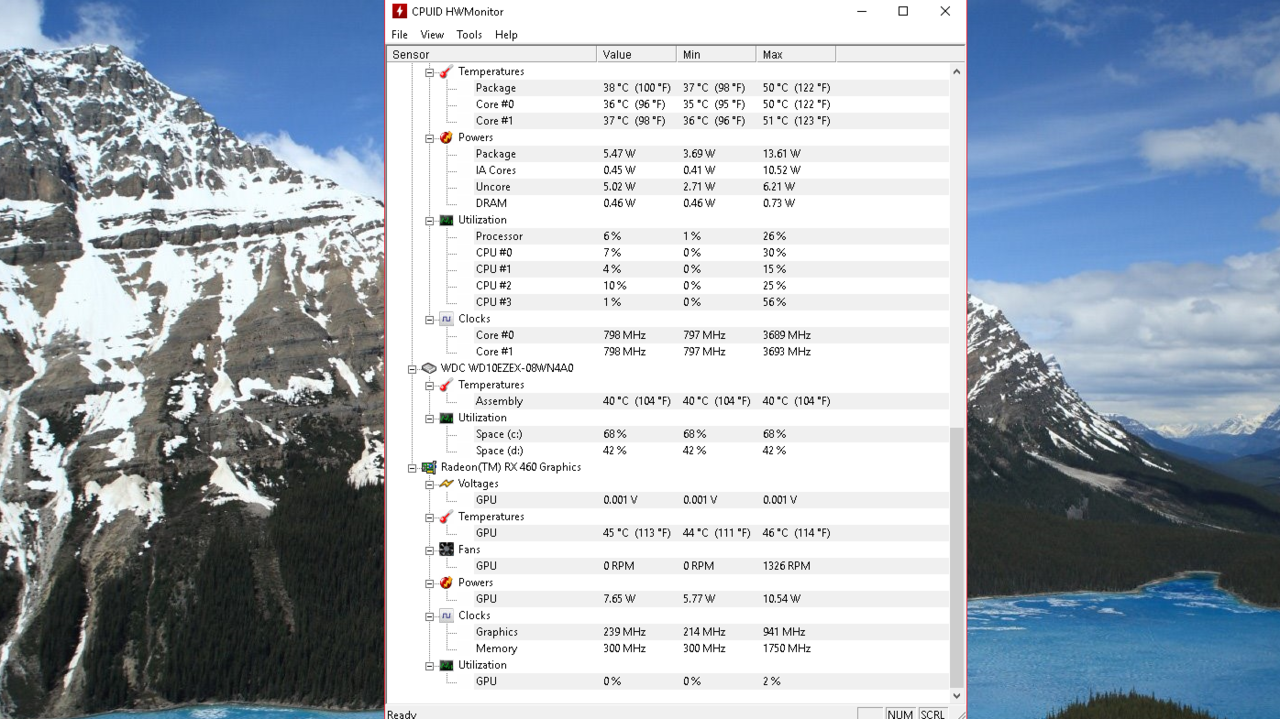The image size is (1280, 719).
Task: Click the thermometer icon of Temperatures above Assembly
Action: (446, 384)
